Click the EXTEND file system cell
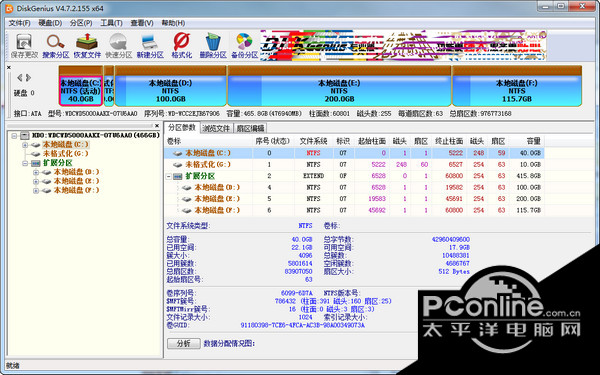Viewport: 600px width, 375px height. 313,176
